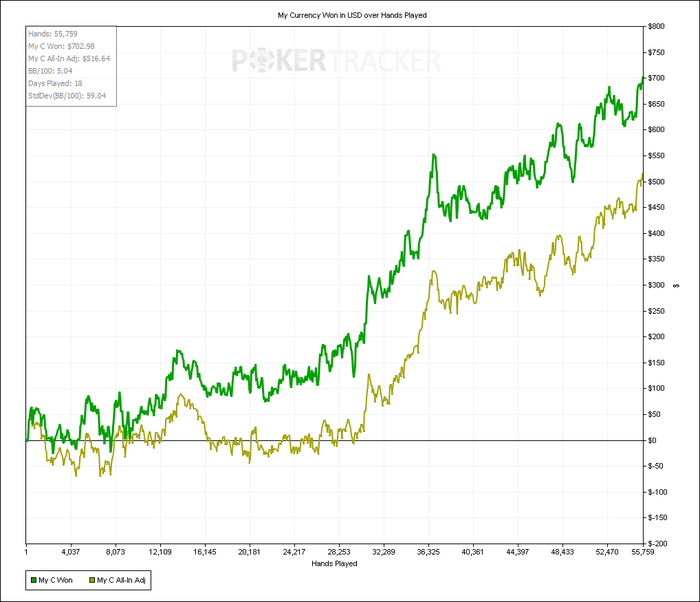Click the Hands: 55,759 stat line

53,34
